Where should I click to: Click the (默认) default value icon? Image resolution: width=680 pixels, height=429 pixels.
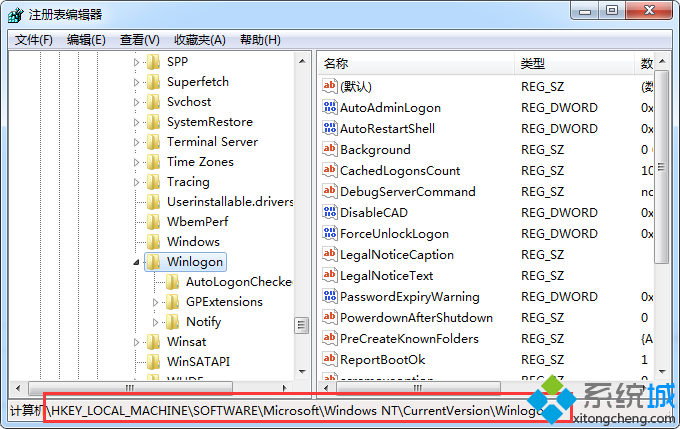coord(330,86)
